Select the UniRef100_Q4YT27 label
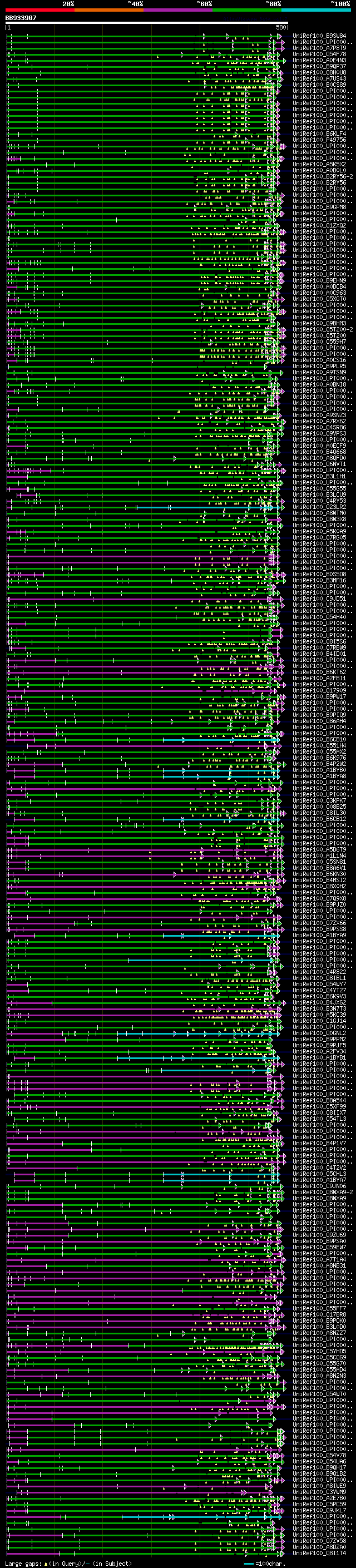 (x=319, y=990)
